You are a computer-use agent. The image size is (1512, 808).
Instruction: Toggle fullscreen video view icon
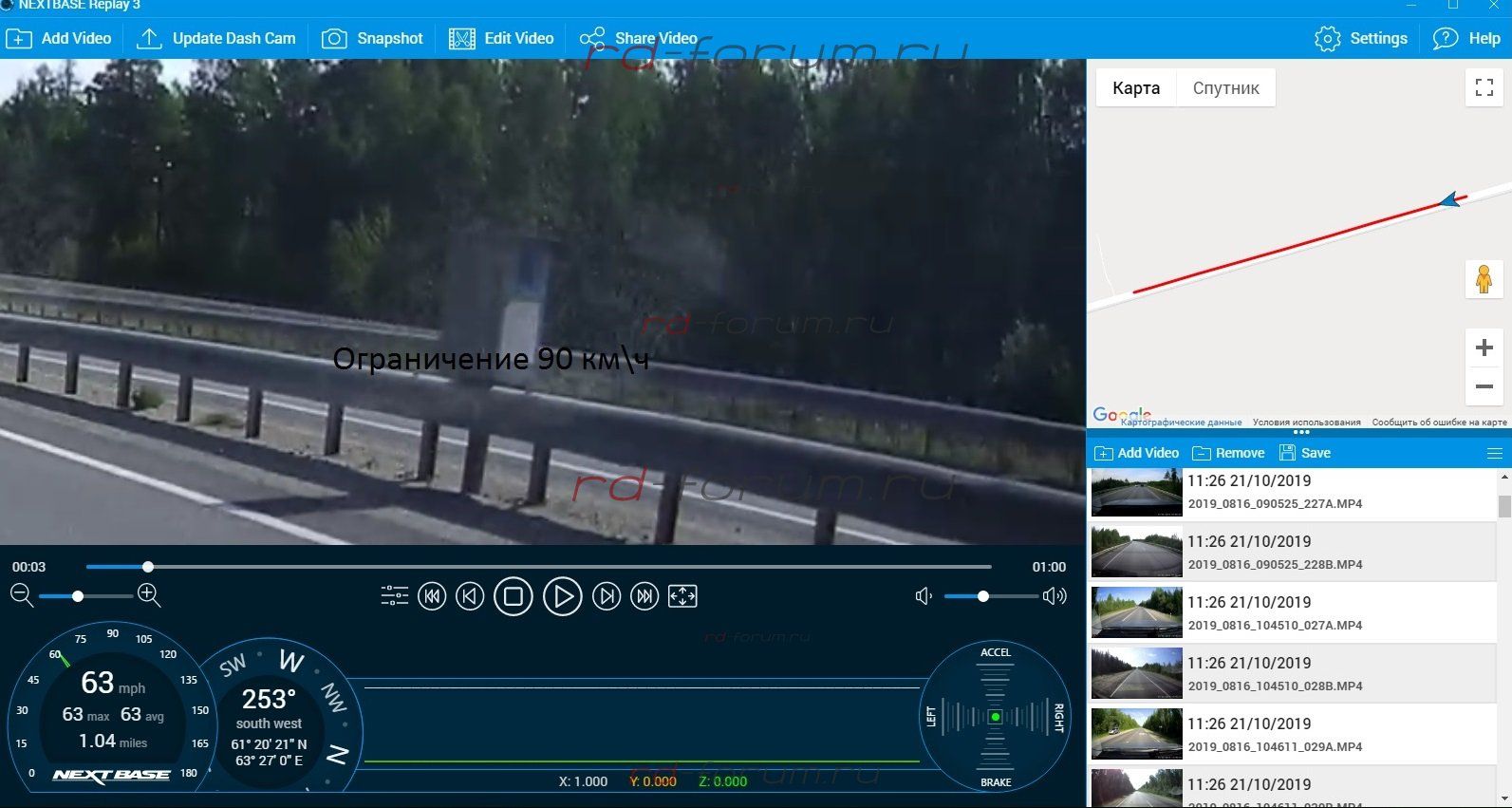(x=682, y=596)
